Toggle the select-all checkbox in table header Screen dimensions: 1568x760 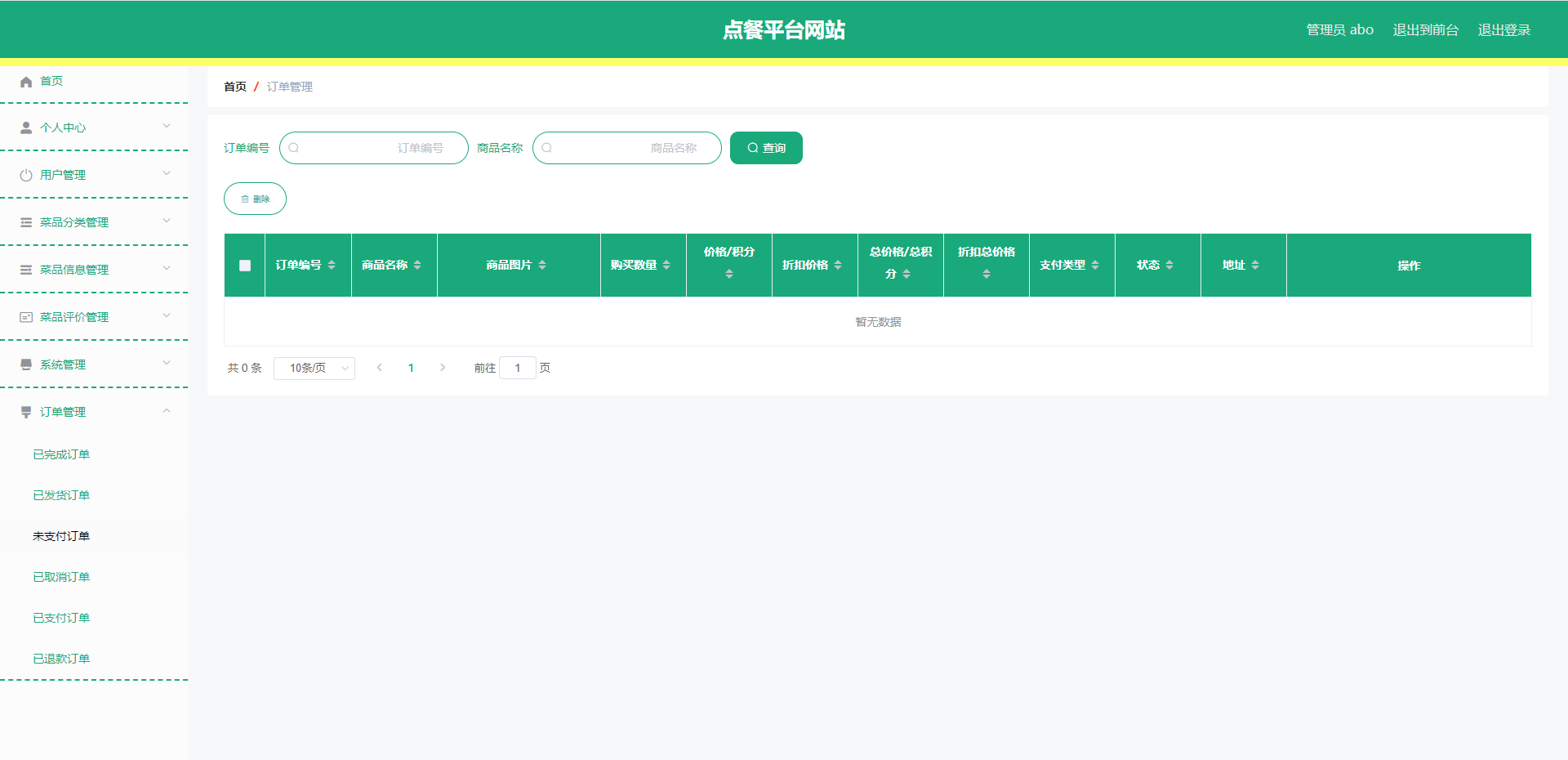pyautogui.click(x=245, y=266)
